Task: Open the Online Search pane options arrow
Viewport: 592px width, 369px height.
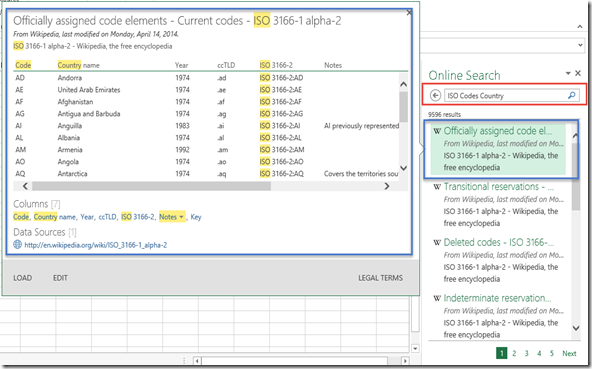Action: (568, 73)
